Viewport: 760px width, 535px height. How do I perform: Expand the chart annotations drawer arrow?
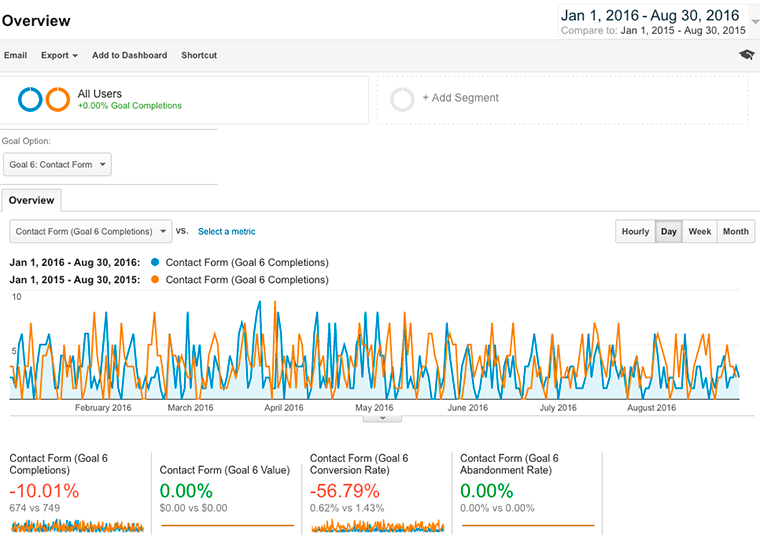click(x=382, y=419)
